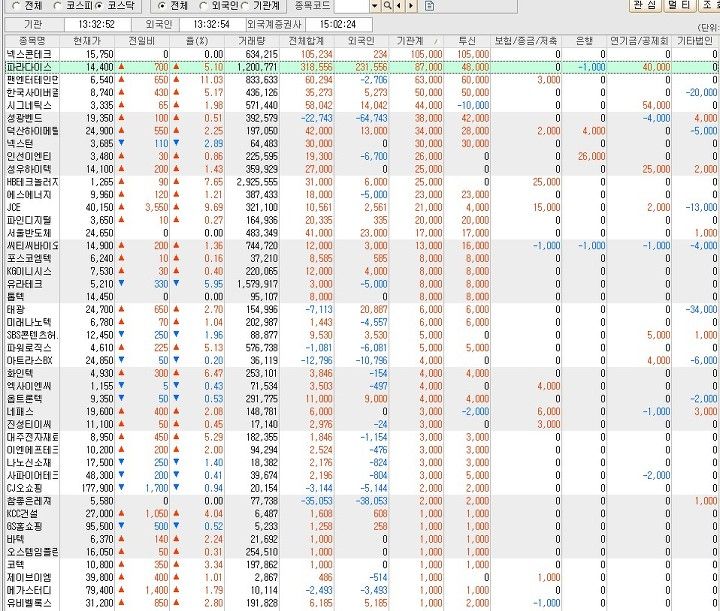Select the 아트라스BX stock row
Viewport: 720px width, 611px height.
[362, 360]
